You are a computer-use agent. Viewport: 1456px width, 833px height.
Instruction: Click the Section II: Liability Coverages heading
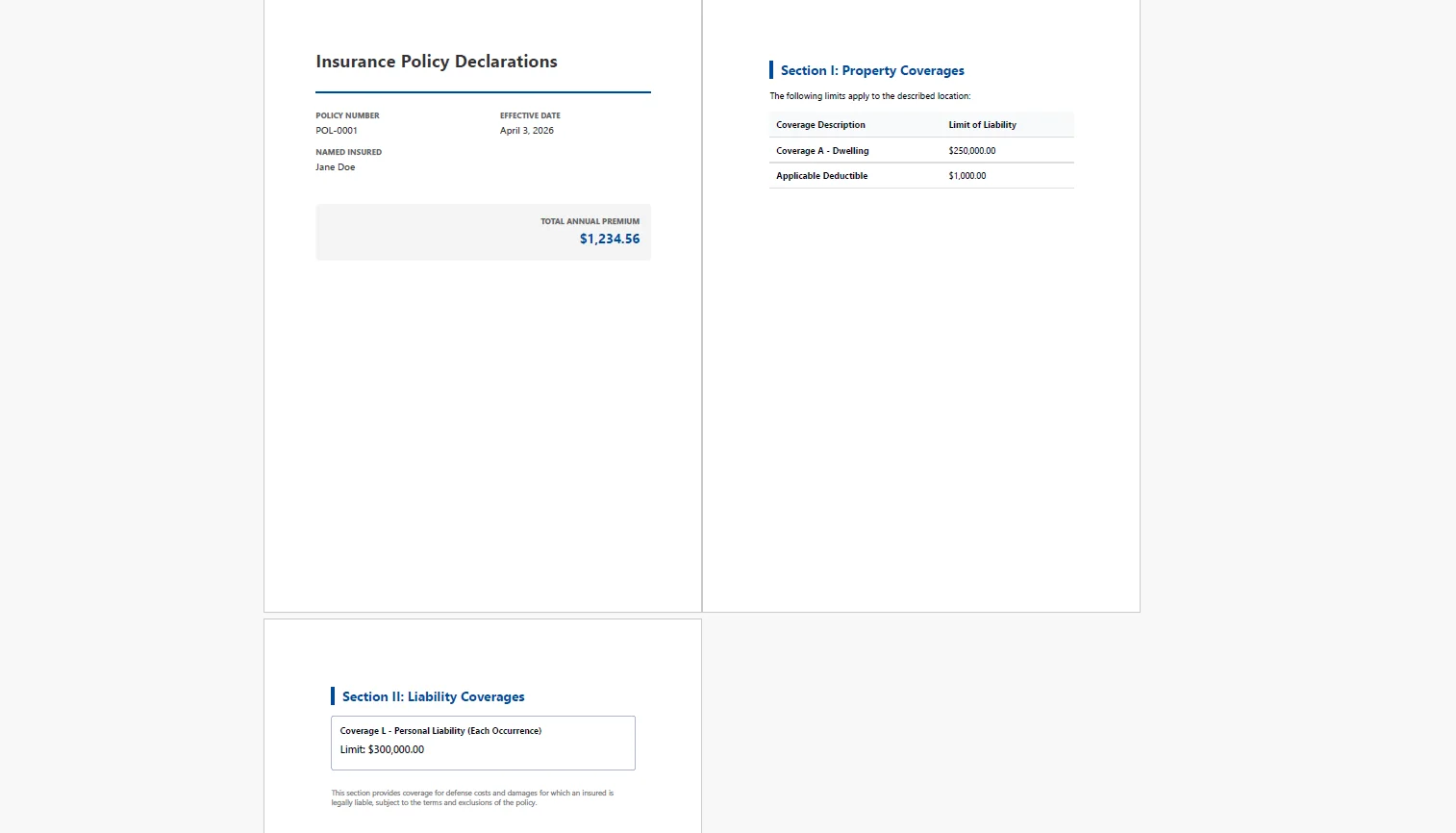(433, 697)
